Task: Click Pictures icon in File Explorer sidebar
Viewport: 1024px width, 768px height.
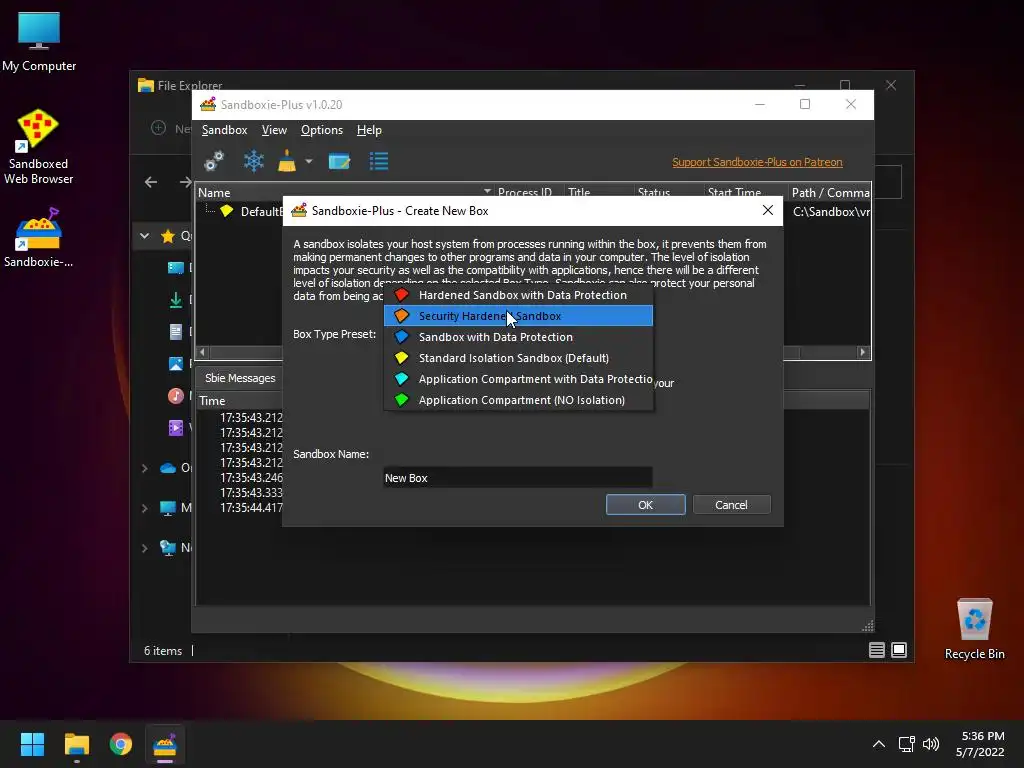Action: point(176,364)
